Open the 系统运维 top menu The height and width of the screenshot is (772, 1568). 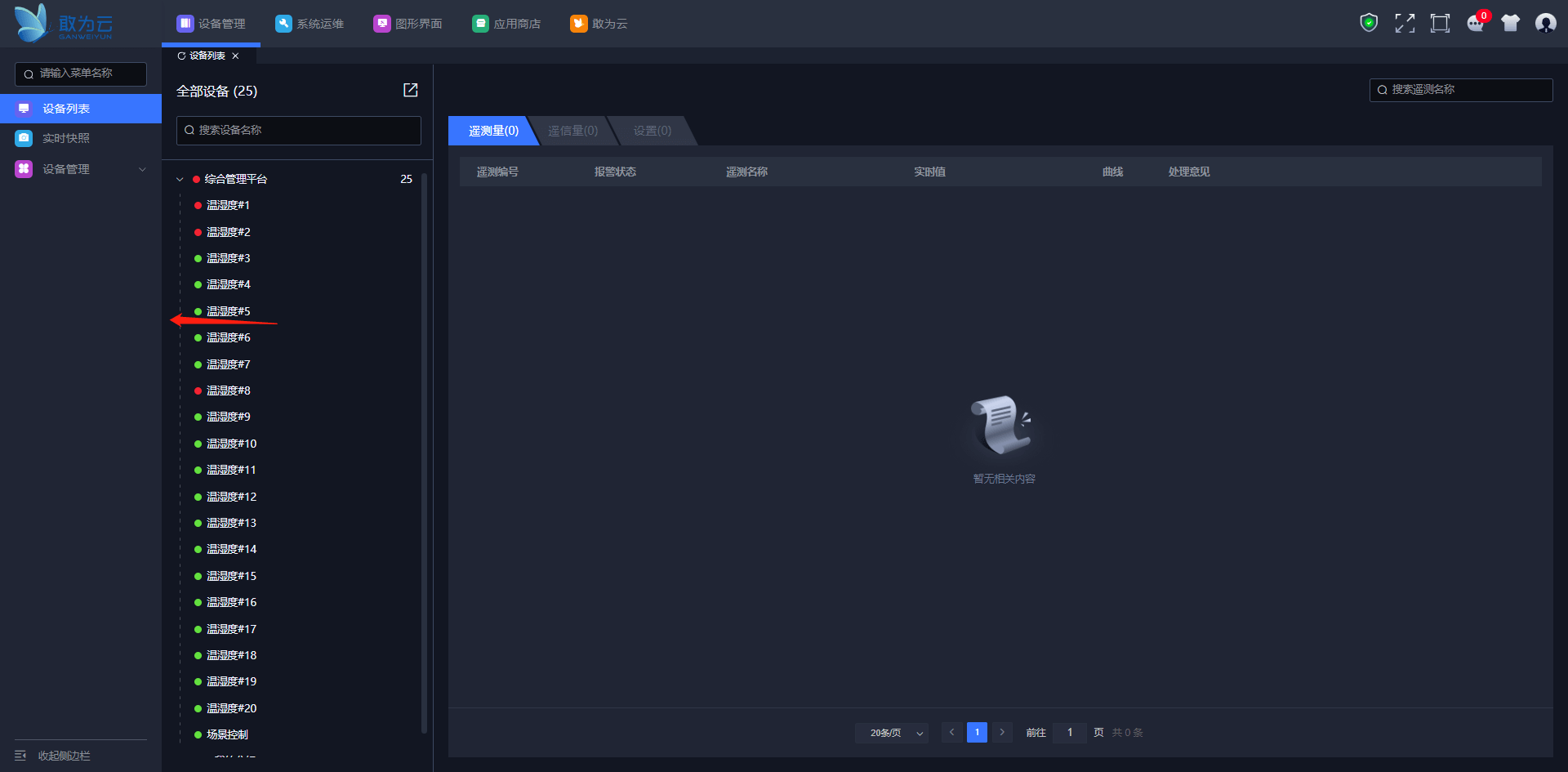point(310,24)
